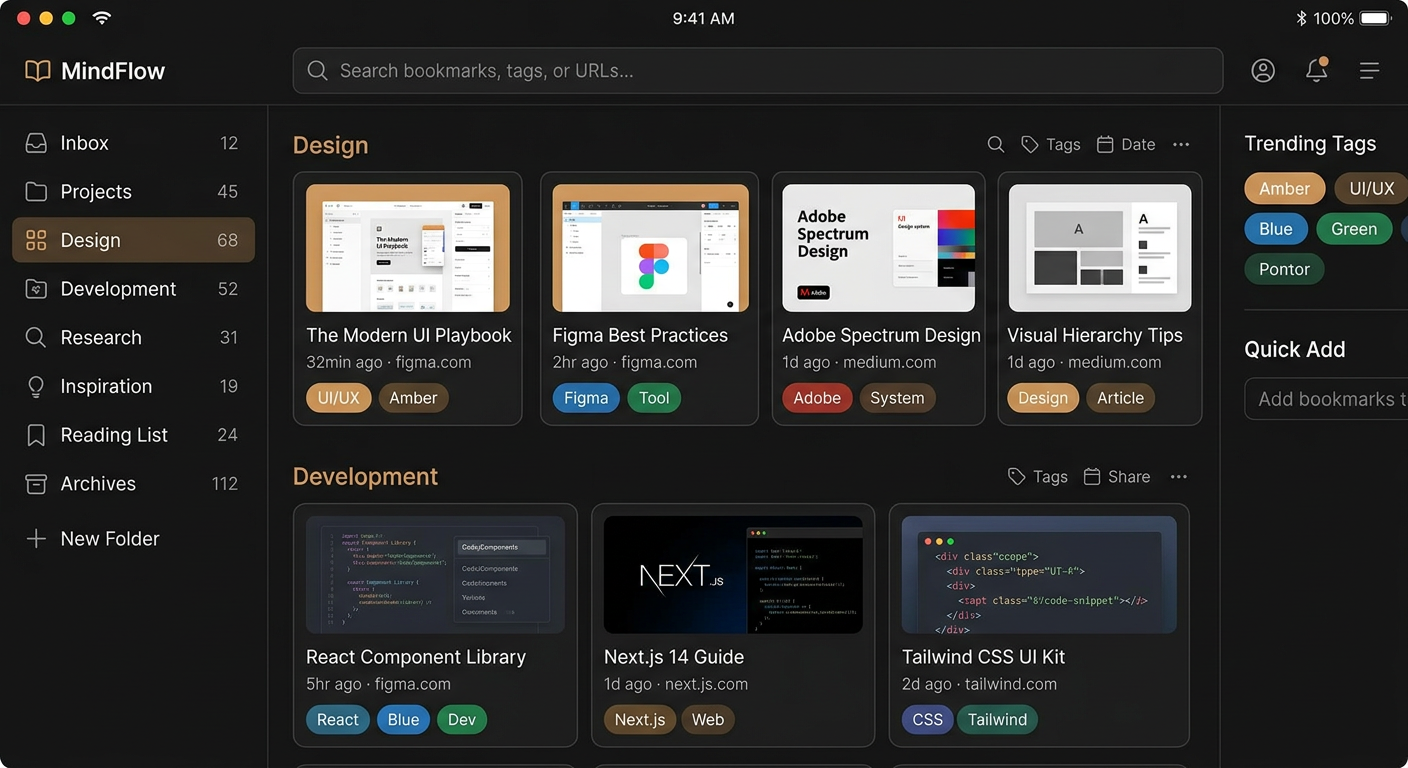Create a New Folder from sidebar
The height and width of the screenshot is (768, 1408).
click(92, 539)
